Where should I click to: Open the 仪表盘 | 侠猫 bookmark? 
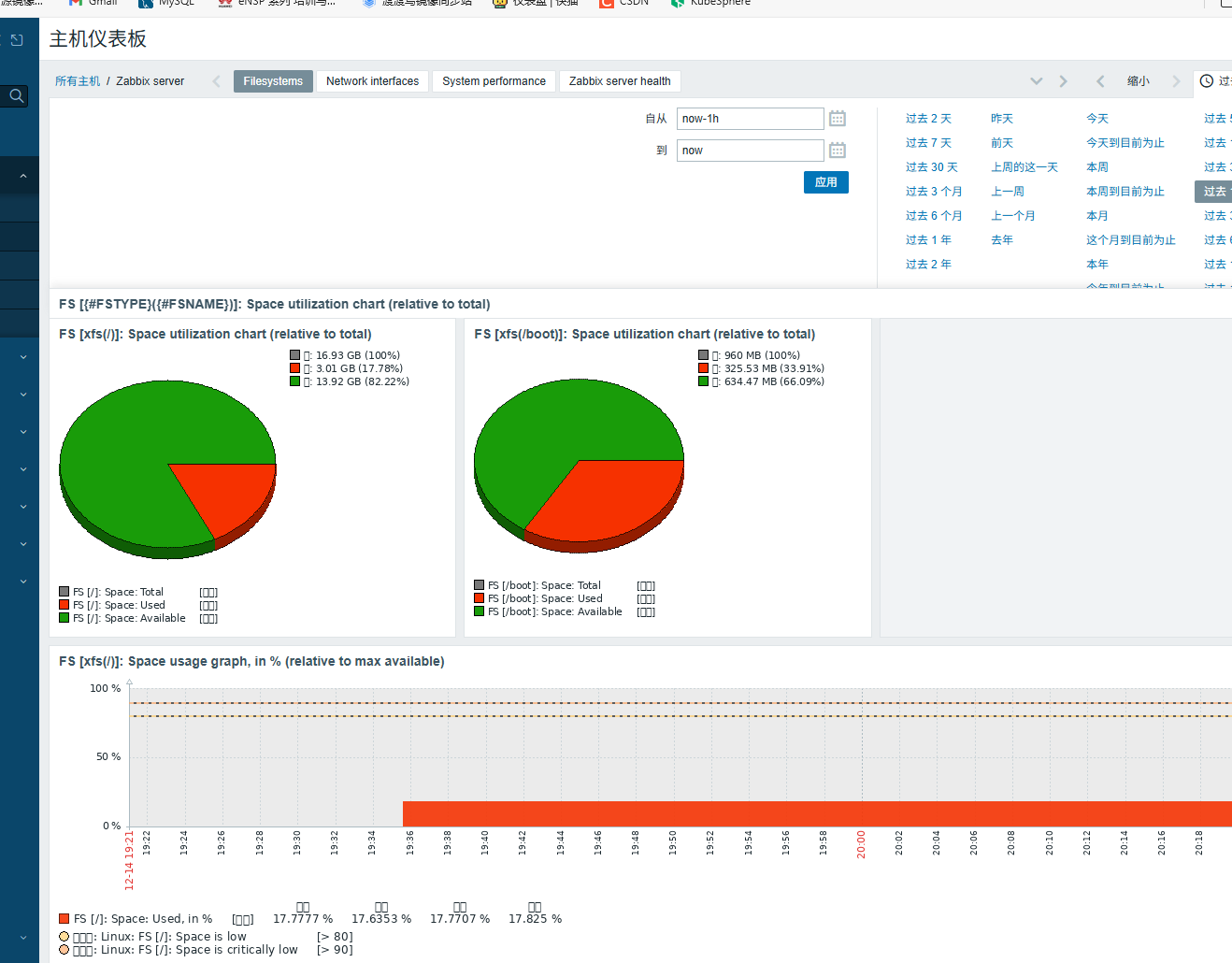coord(536,3)
